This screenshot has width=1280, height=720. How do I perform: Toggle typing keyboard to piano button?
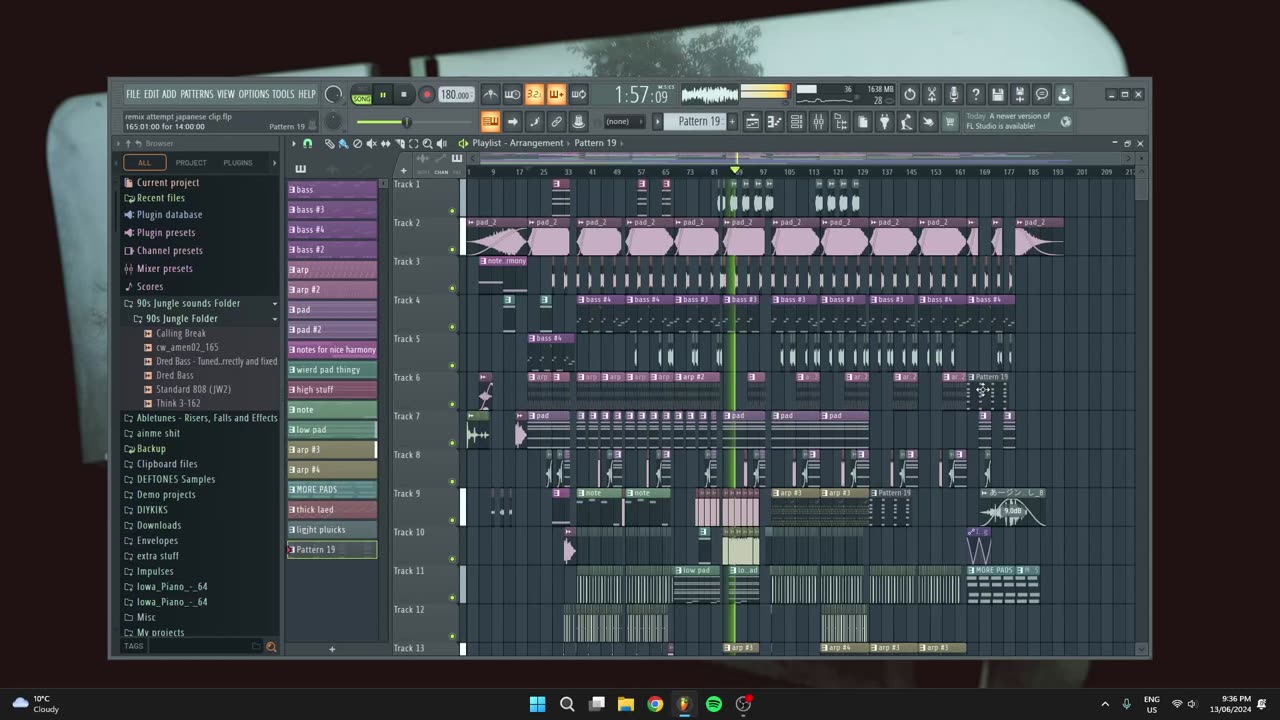490,122
